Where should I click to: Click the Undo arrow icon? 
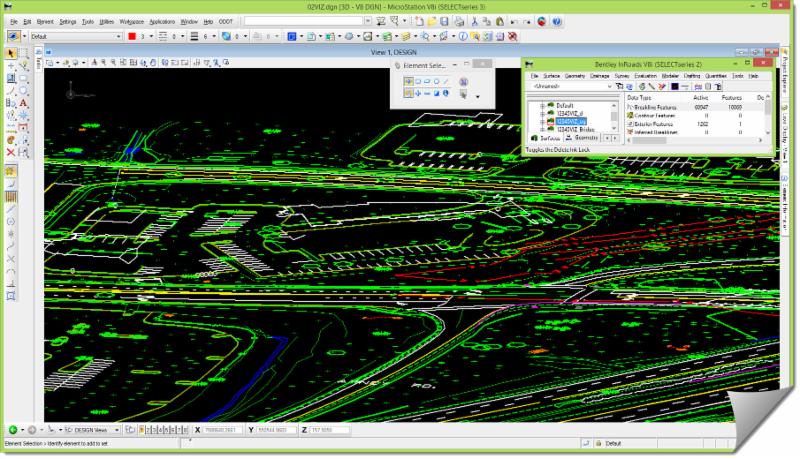pos(514,21)
